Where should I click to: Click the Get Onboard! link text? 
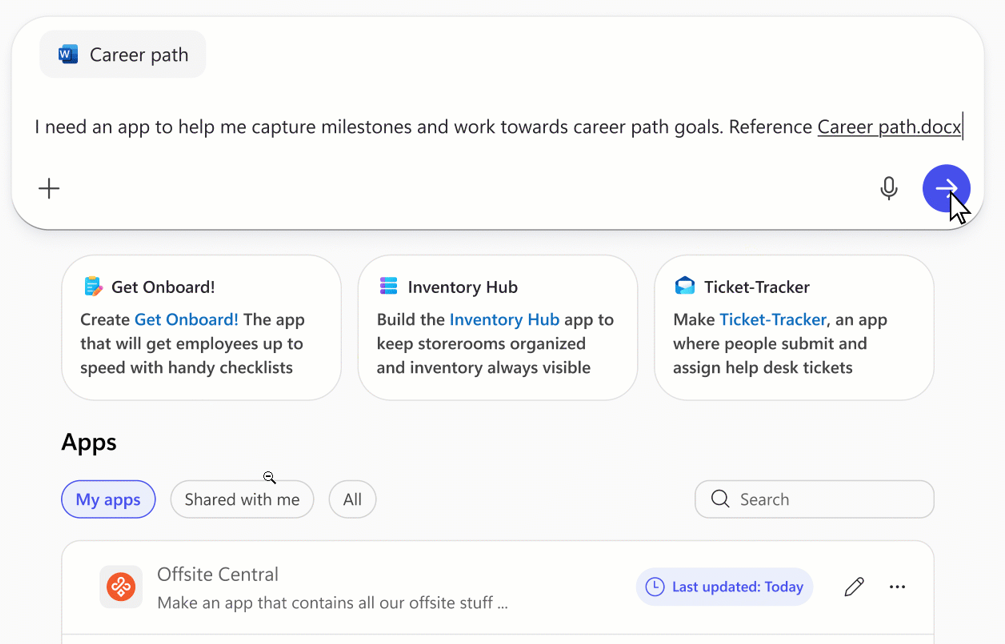[186, 320]
